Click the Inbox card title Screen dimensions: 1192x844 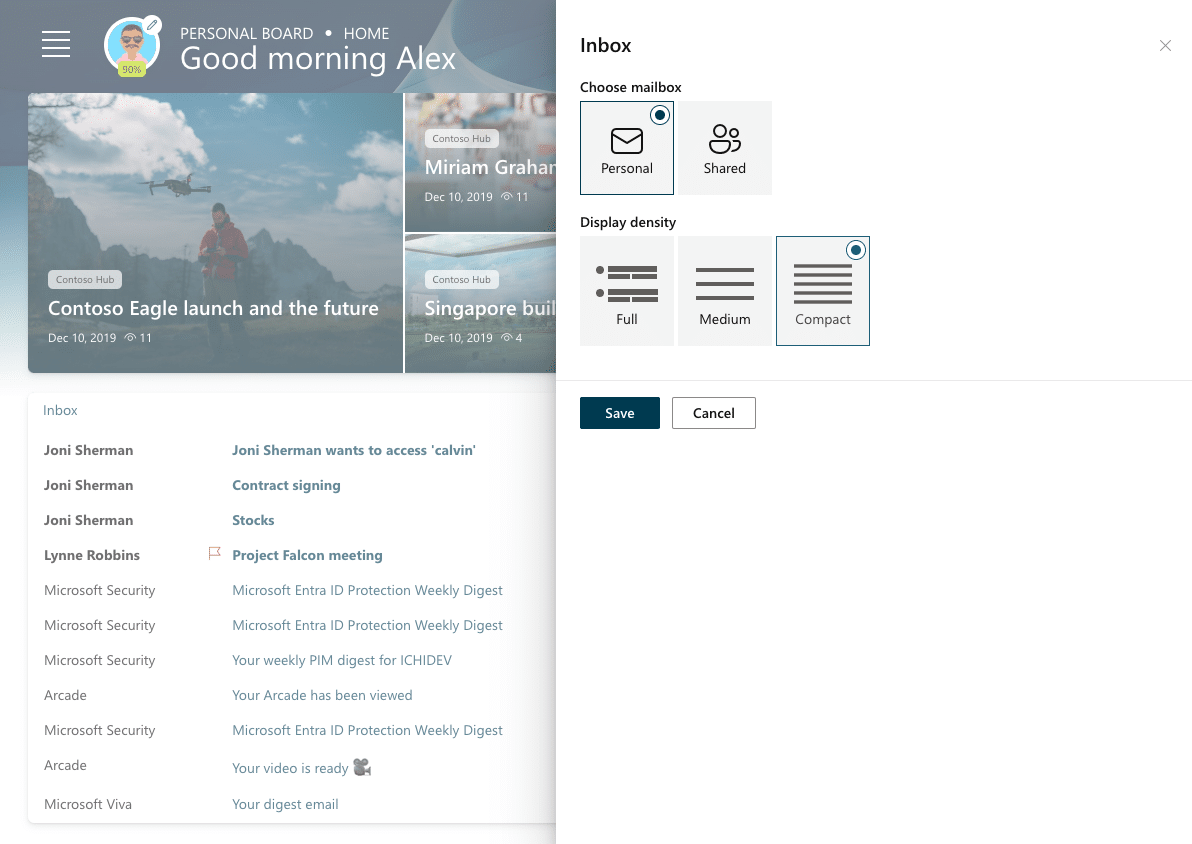[60, 410]
